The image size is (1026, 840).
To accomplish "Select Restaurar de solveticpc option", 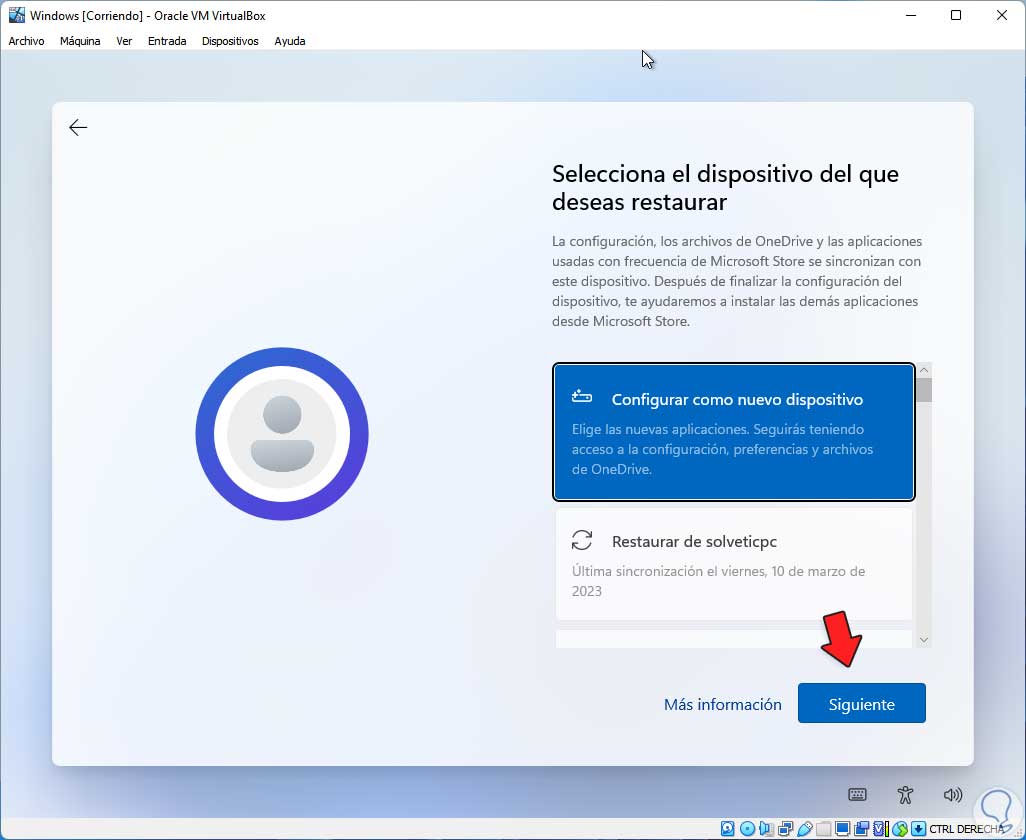I will 734,564.
